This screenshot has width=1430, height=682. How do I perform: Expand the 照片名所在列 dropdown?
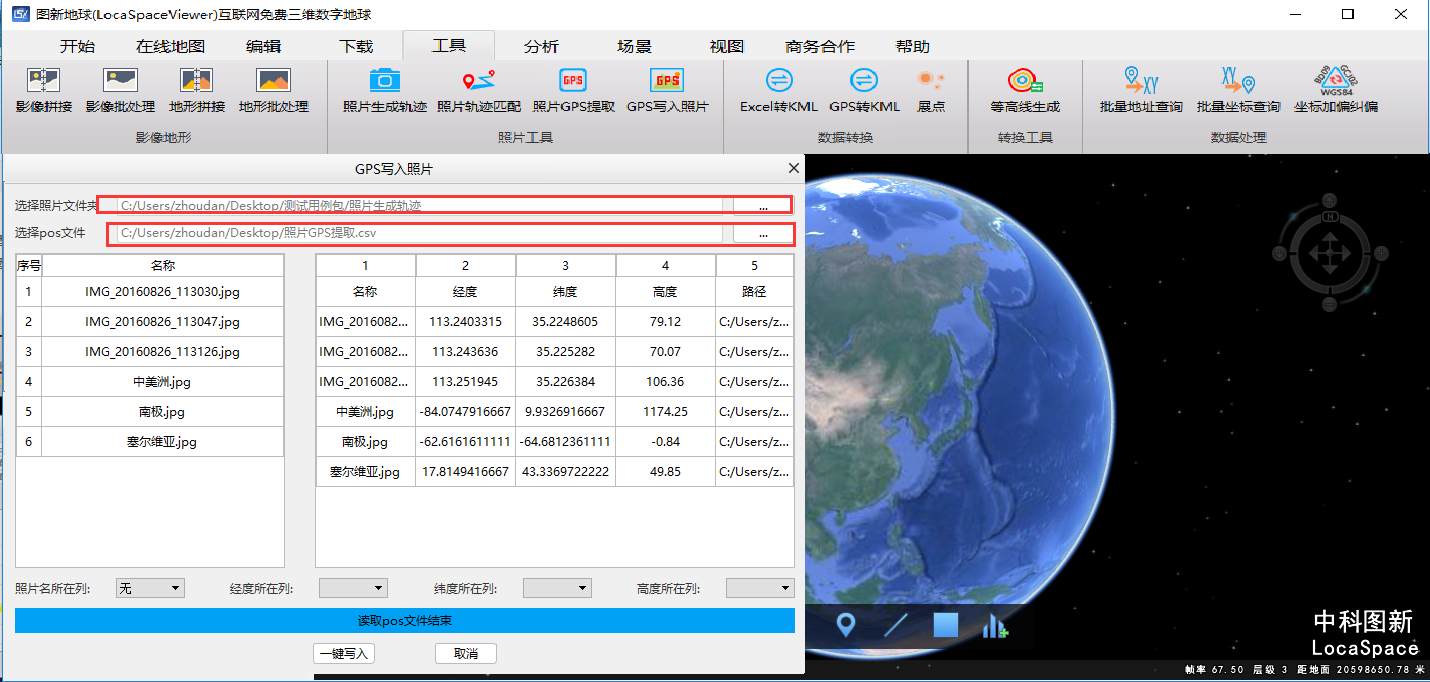151,588
